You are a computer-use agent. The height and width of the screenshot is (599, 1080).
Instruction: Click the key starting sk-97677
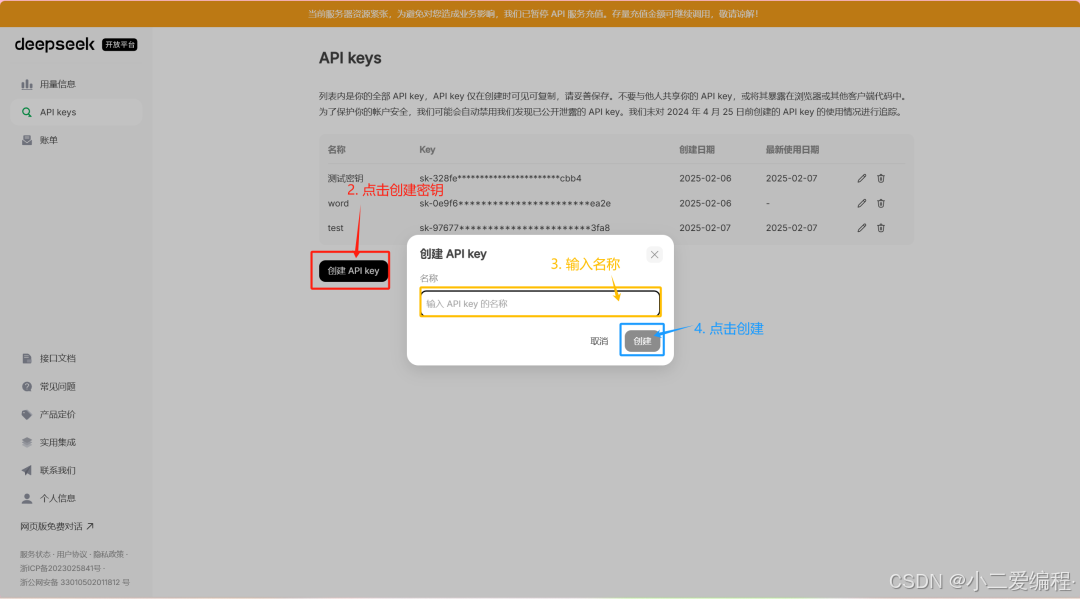point(515,228)
